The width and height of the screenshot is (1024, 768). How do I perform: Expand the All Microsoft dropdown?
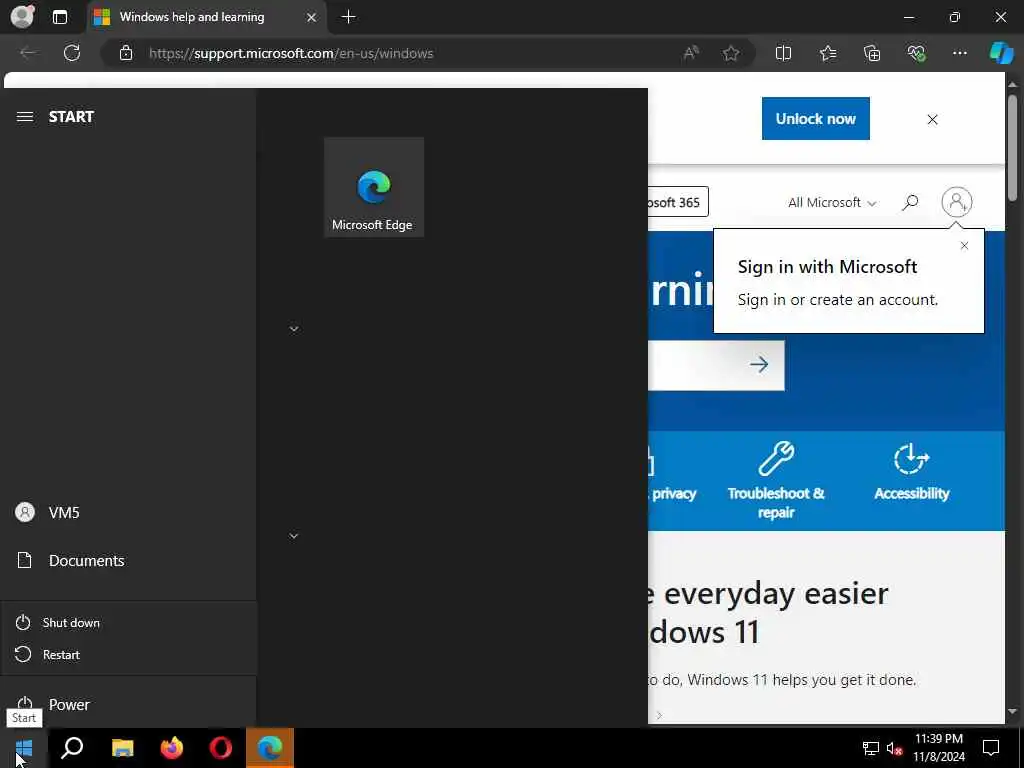[832, 202]
